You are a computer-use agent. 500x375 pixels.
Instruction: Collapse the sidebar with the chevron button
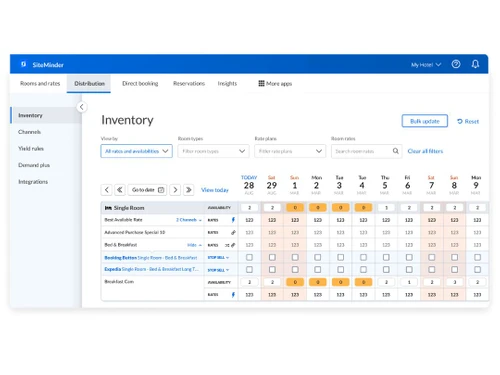click(x=82, y=107)
